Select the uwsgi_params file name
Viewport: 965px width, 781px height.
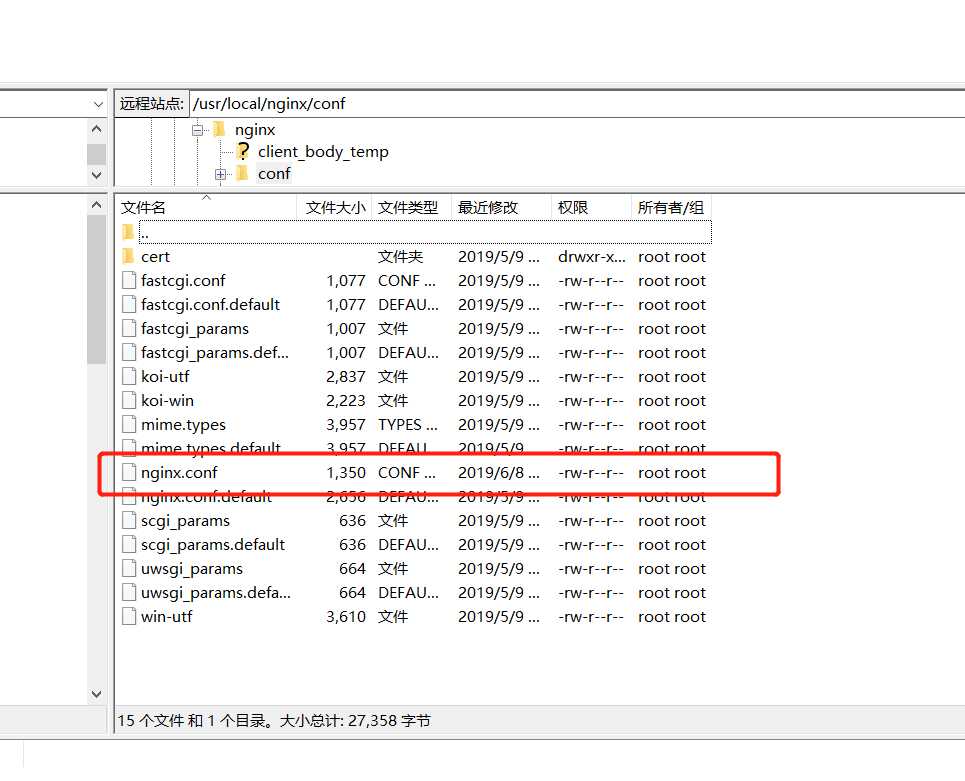192,569
